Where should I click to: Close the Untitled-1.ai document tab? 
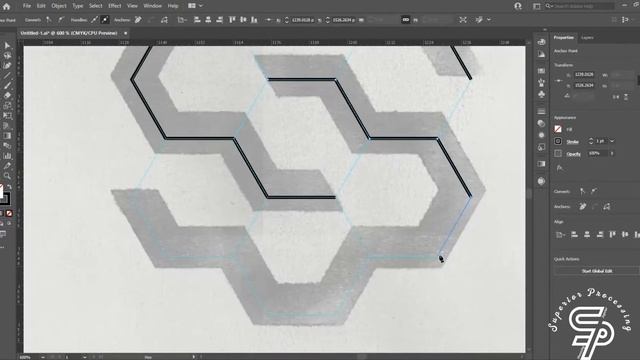(x=126, y=33)
